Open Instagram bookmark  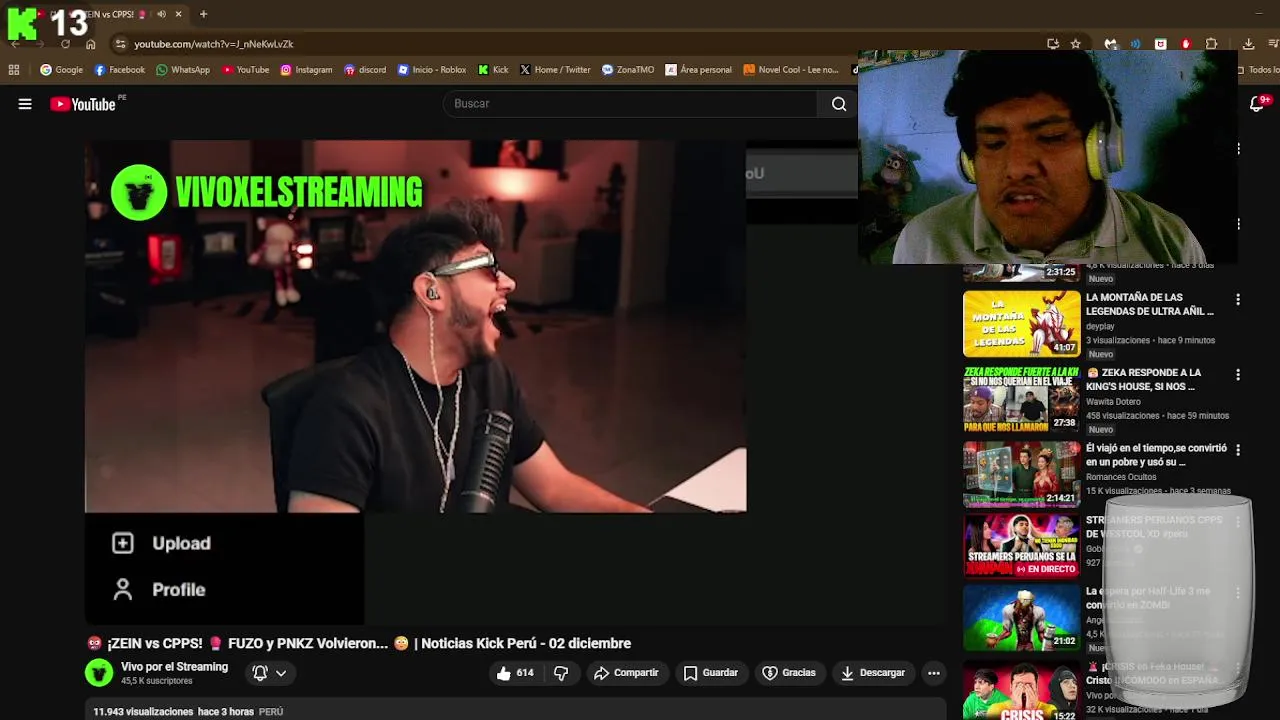click(306, 70)
